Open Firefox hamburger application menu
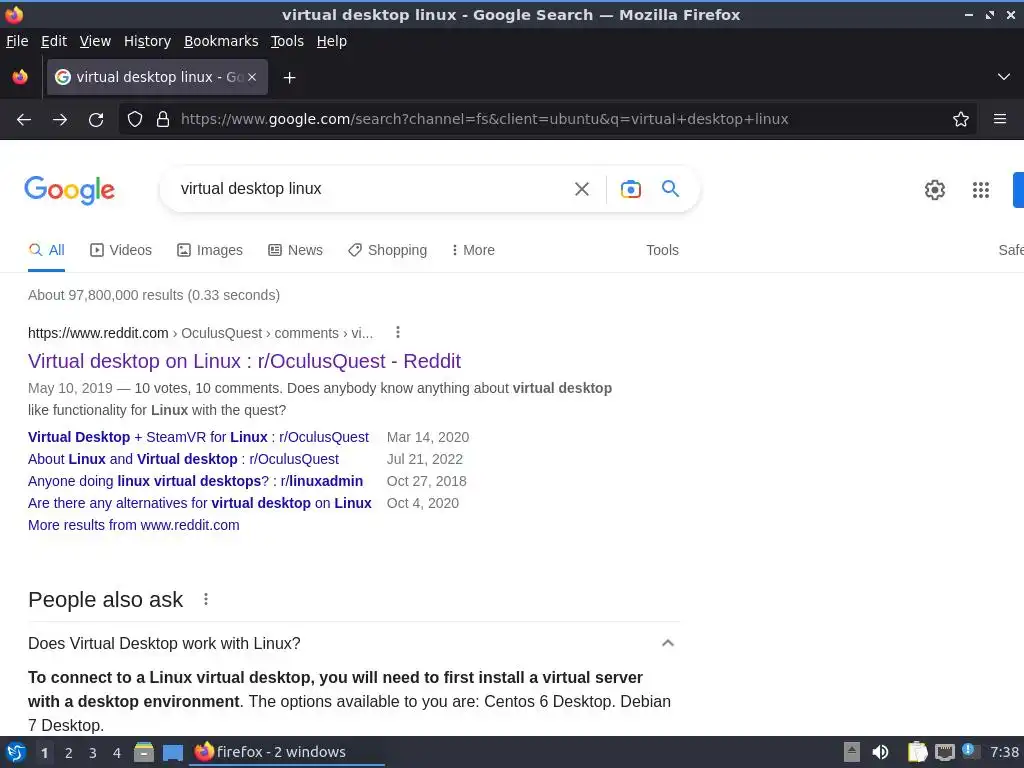 [1000, 120]
